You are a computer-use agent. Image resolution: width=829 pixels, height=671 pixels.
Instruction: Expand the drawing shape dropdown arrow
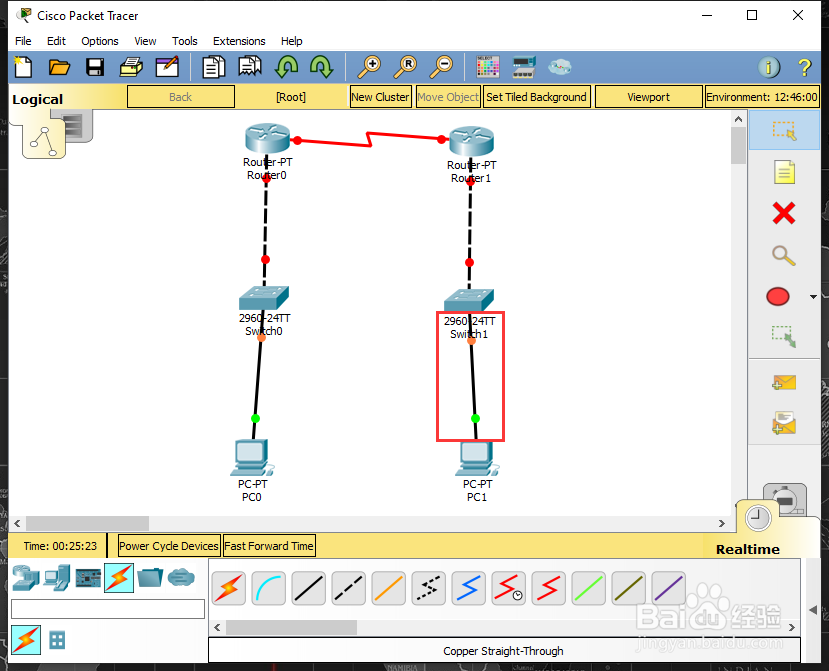click(x=813, y=297)
